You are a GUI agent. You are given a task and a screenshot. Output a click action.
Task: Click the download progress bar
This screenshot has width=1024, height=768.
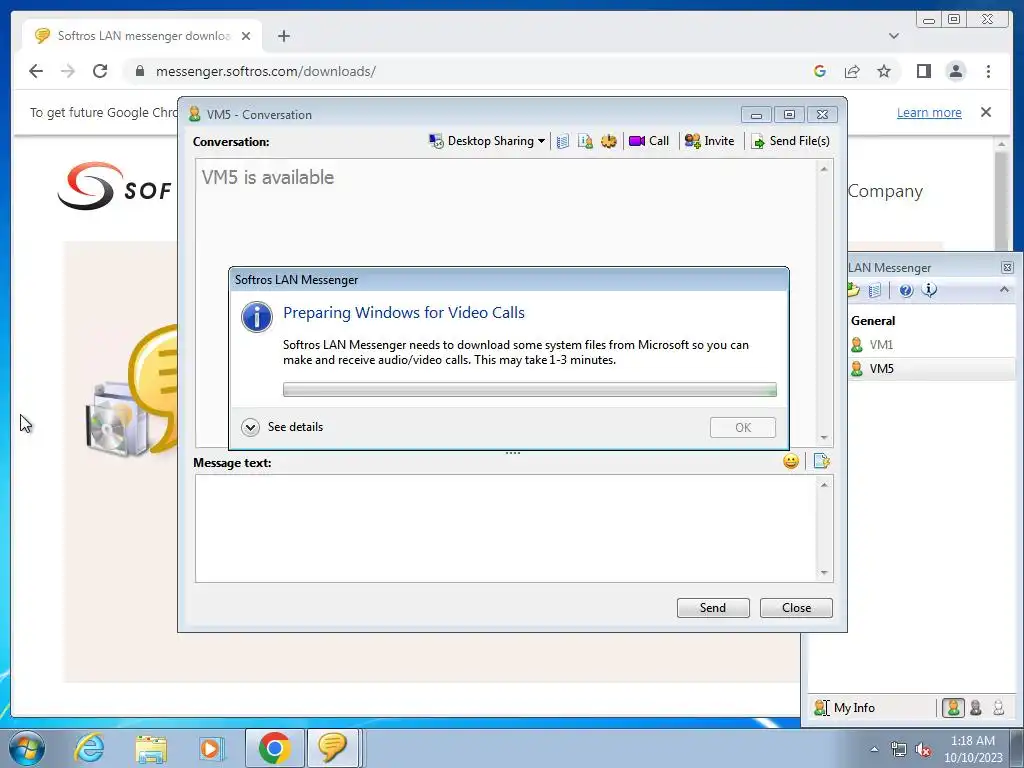[x=530, y=390]
